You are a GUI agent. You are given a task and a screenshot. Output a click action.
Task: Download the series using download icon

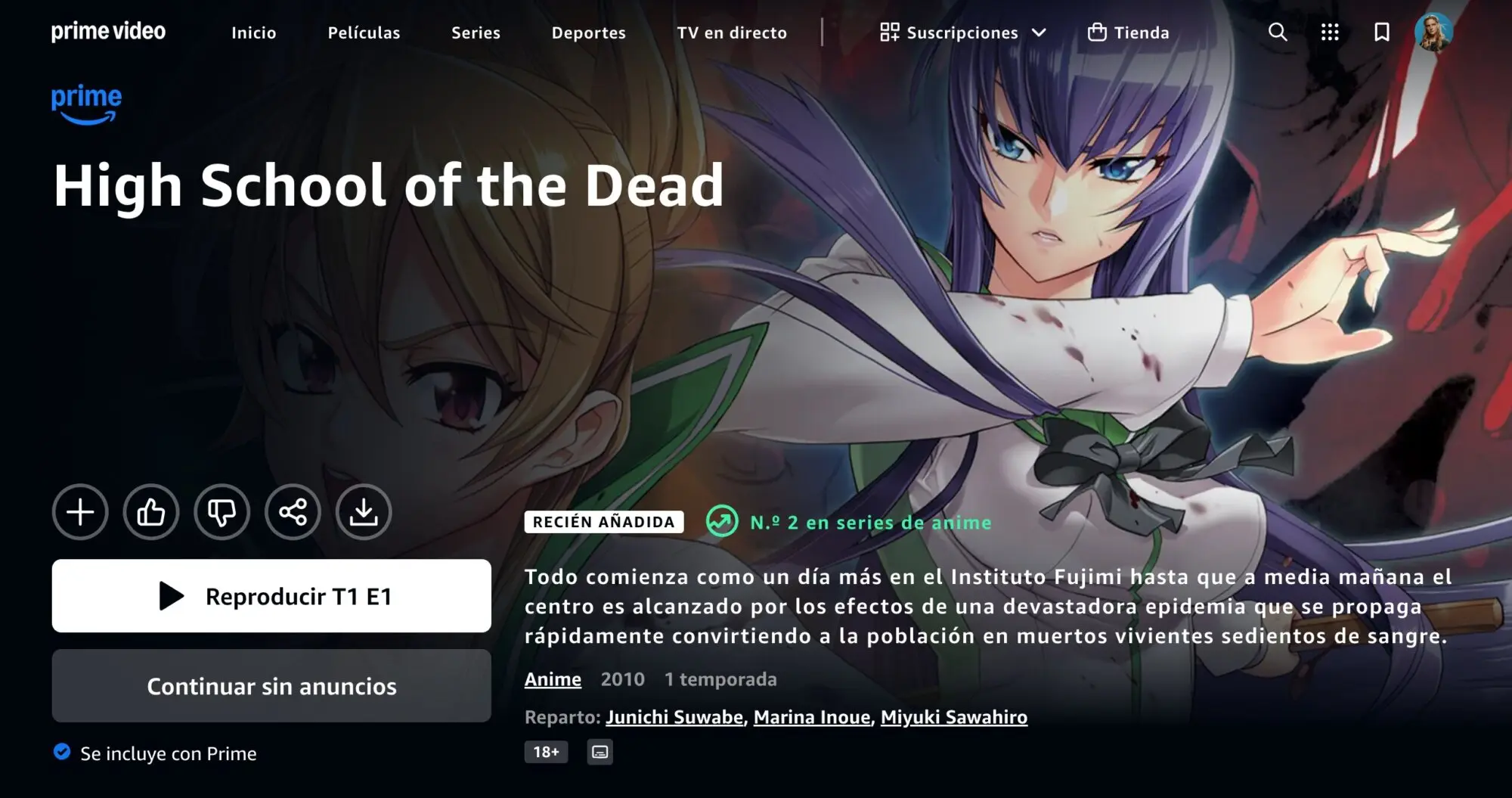[364, 512]
